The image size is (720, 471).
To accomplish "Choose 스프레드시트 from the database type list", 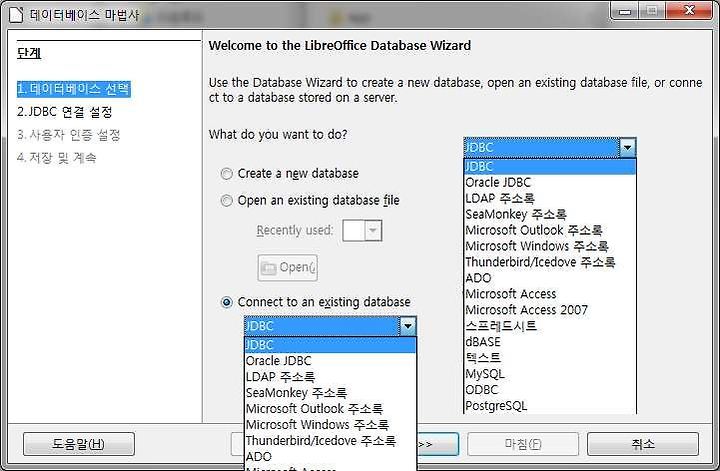I will point(550,326).
